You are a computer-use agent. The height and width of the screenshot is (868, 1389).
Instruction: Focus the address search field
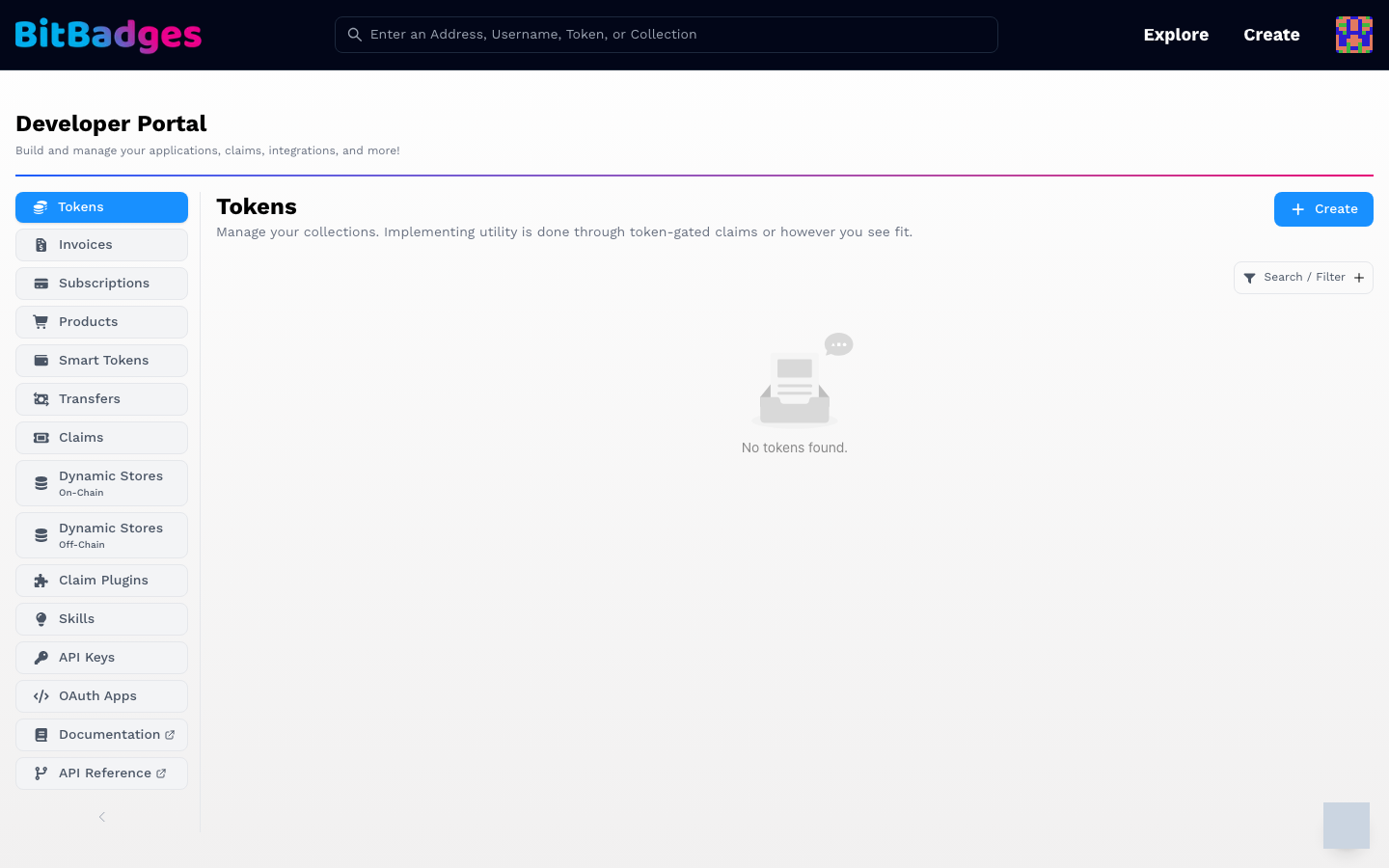666,35
